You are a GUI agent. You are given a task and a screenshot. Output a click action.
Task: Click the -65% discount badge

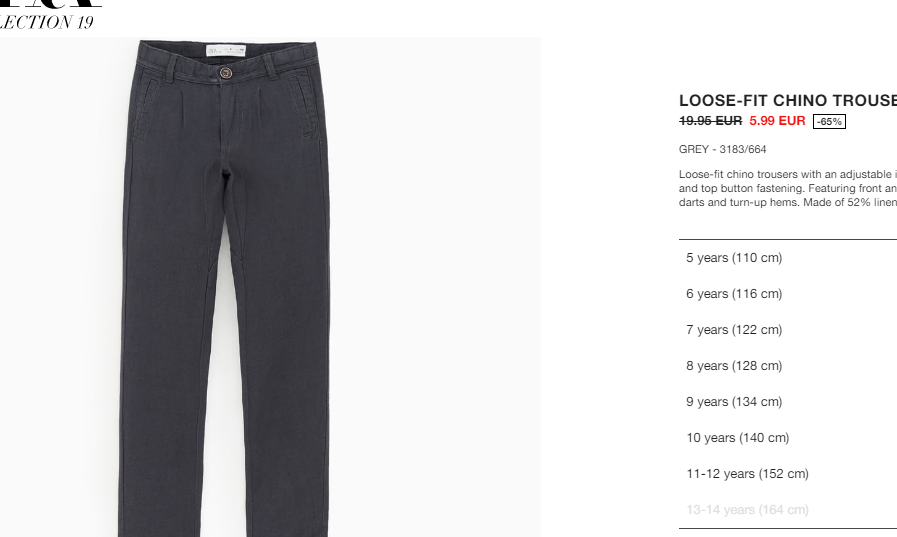[829, 121]
